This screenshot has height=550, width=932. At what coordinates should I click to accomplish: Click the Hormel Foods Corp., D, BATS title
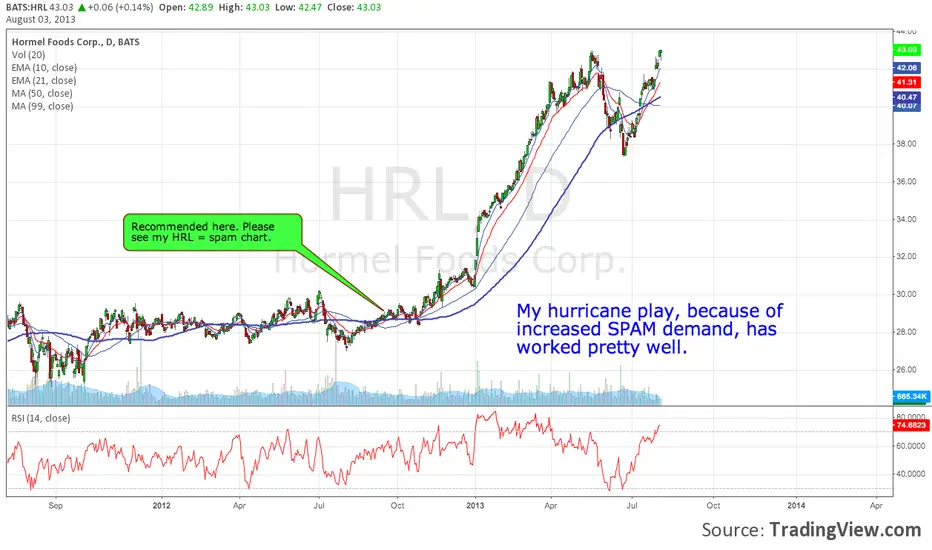coord(75,42)
